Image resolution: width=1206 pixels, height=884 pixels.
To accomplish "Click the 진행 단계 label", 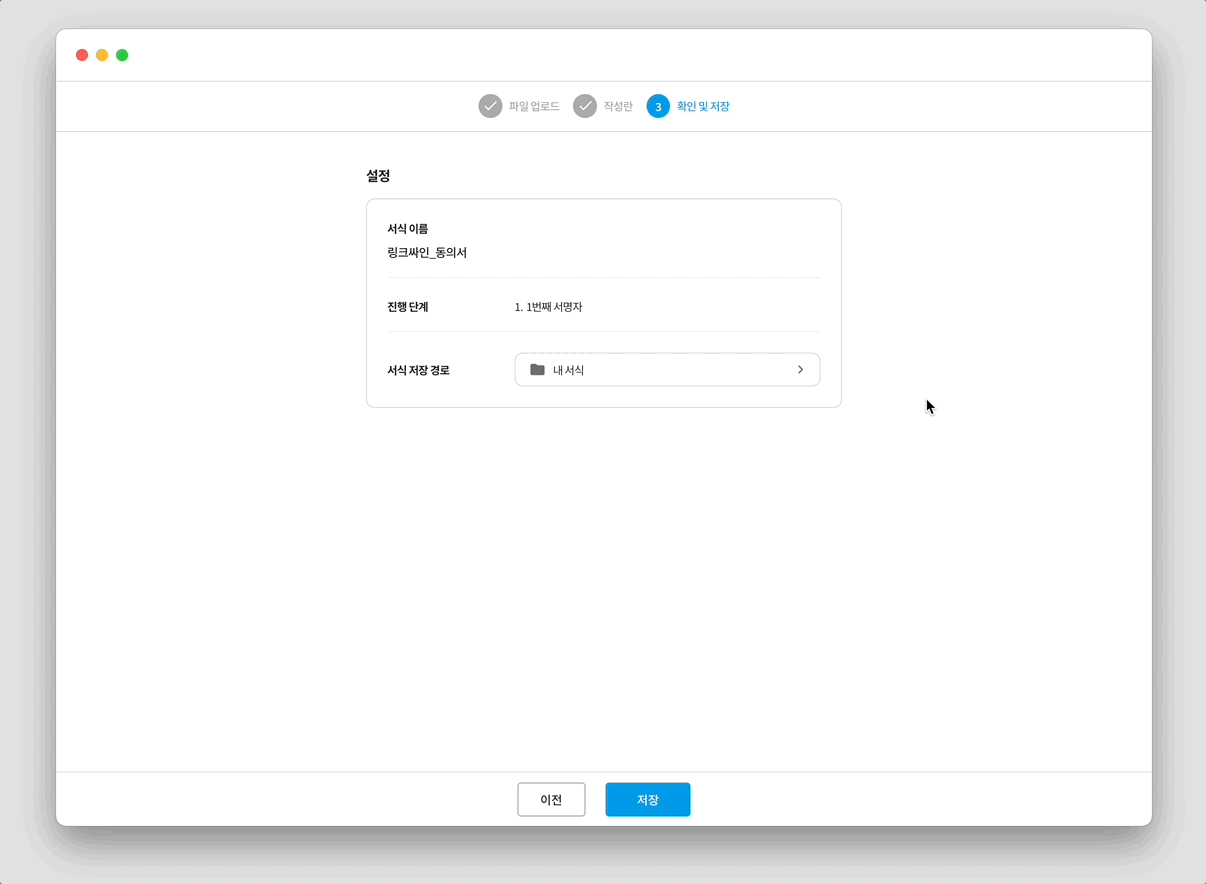I will point(408,307).
